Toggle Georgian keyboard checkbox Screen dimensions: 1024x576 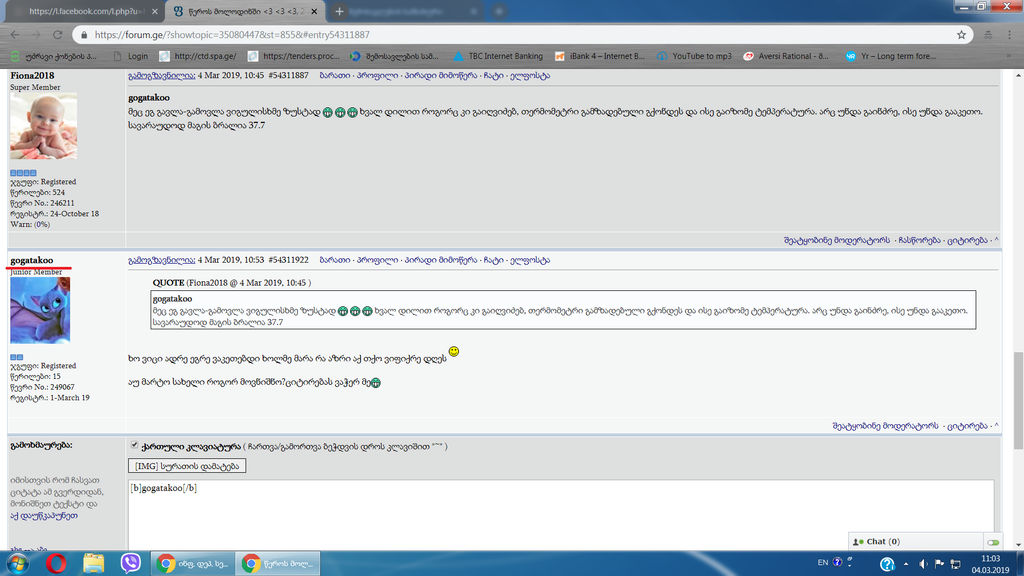click(135, 445)
